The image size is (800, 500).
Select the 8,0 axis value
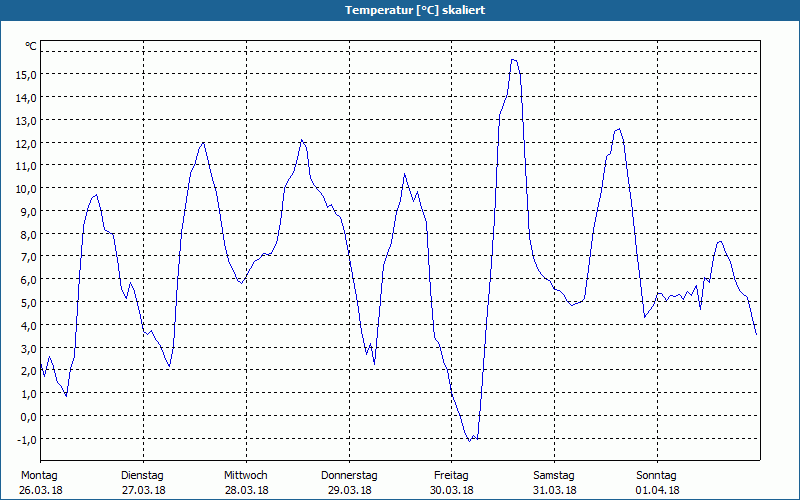(x=29, y=234)
